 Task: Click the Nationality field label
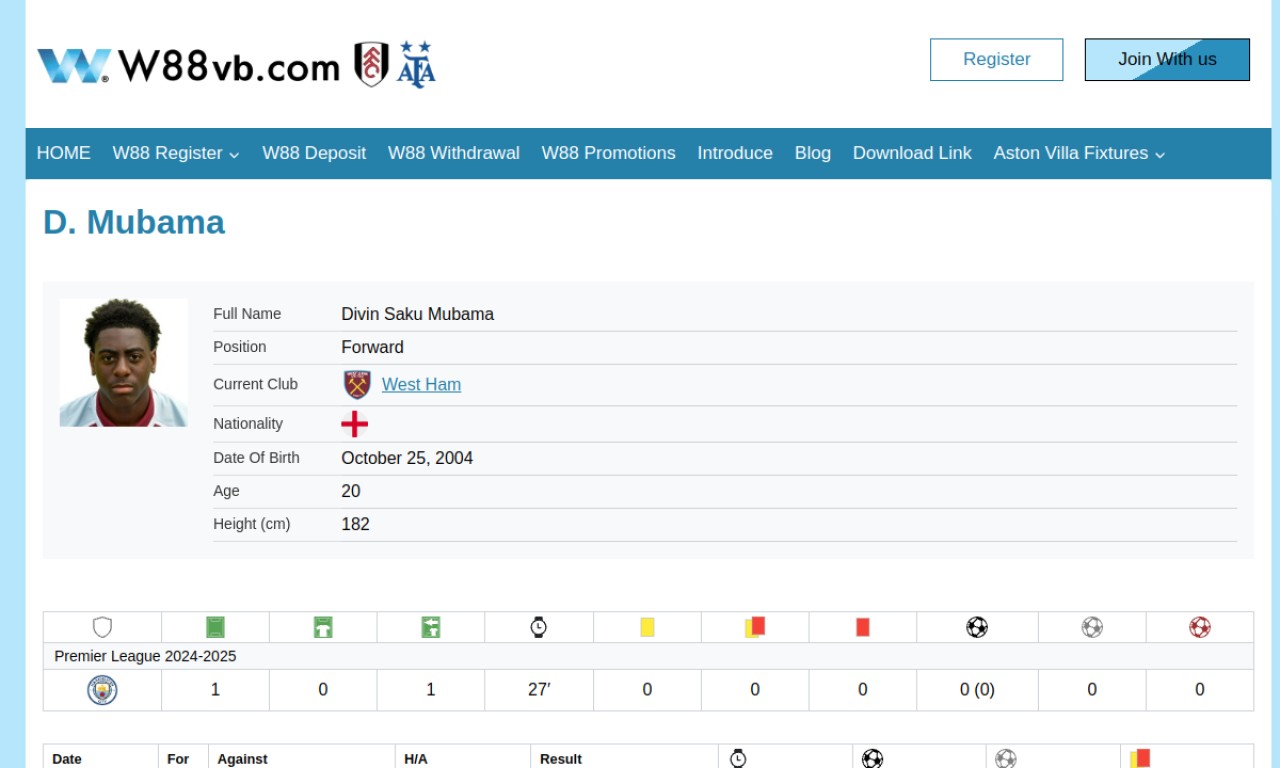click(x=248, y=424)
